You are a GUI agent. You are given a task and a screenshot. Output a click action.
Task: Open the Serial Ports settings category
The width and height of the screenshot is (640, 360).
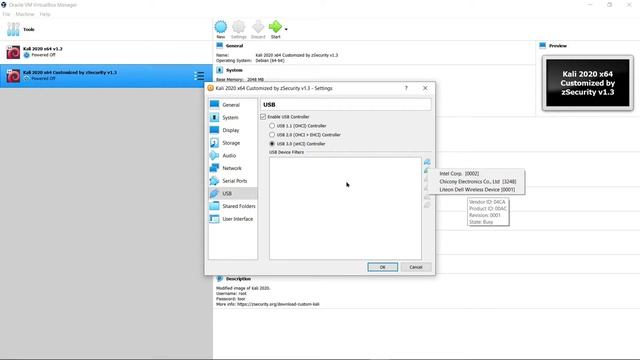(x=233, y=181)
